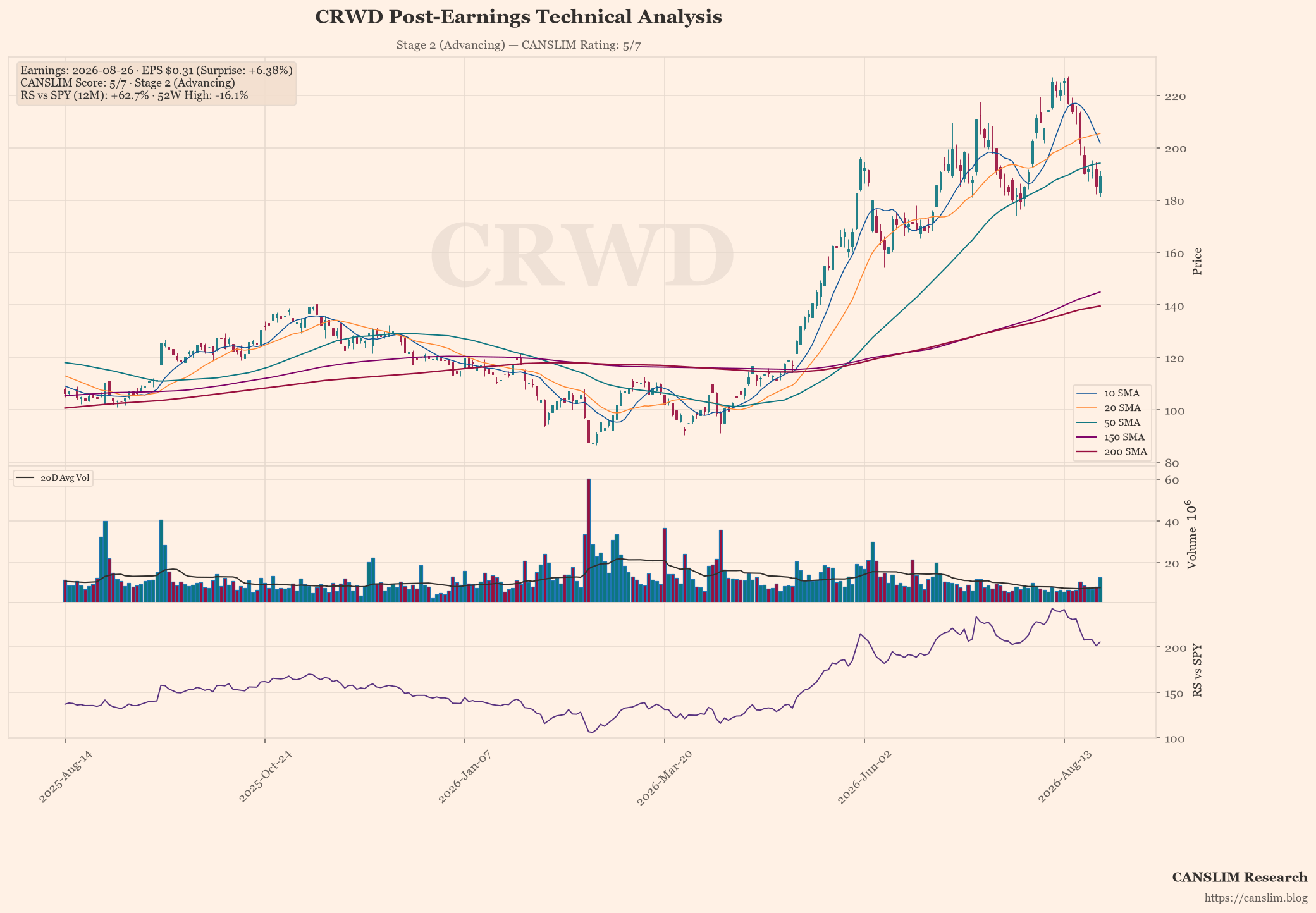The image size is (1316, 913).
Task: Select the 50 SMA legend entry
Action: click(1111, 422)
